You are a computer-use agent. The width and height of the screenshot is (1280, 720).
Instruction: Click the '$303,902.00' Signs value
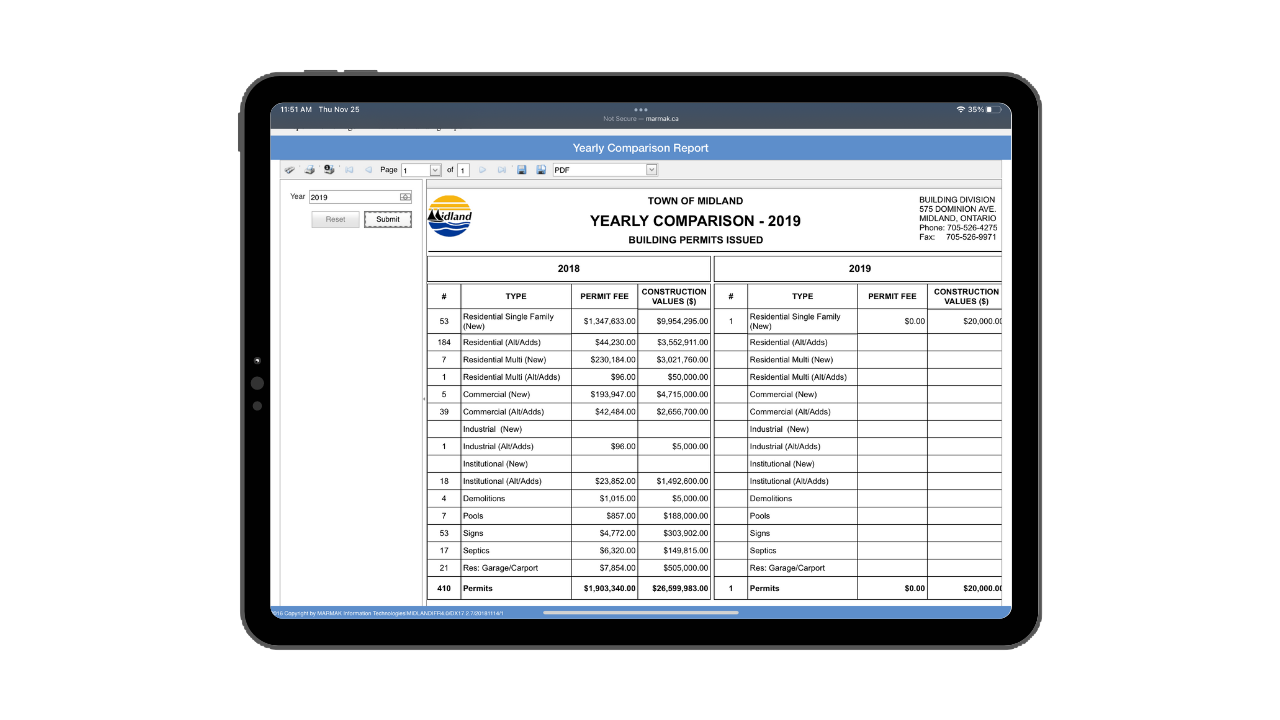click(685, 533)
